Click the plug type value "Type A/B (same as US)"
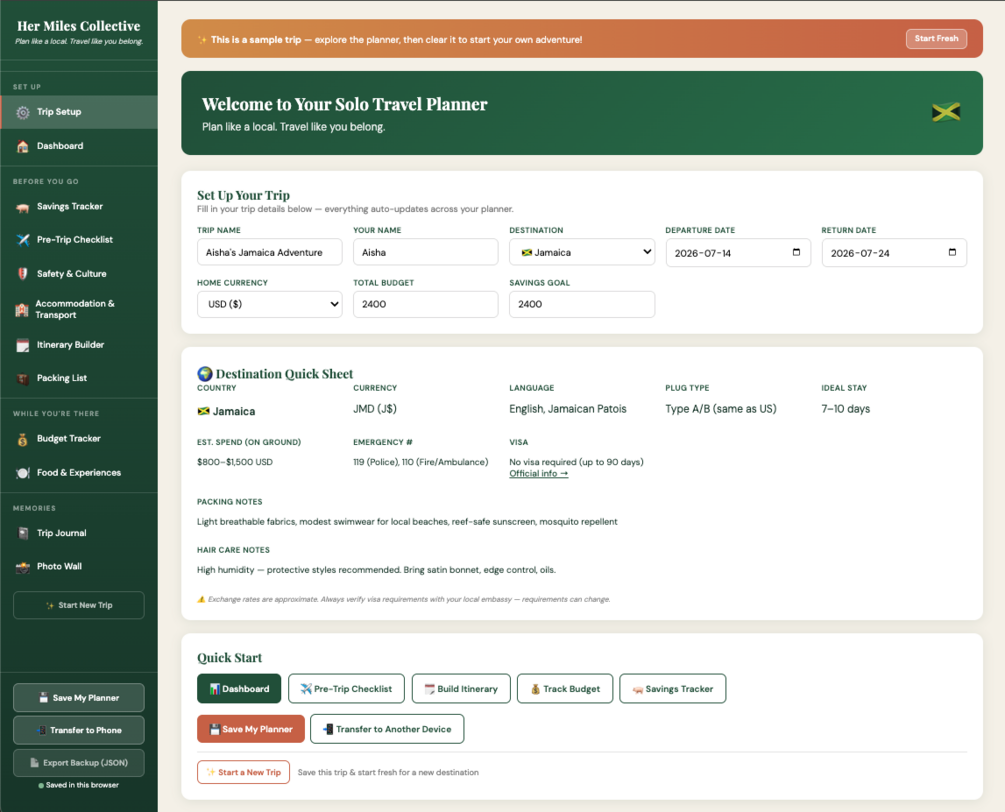Viewport: 1005px width, 812px height. (720, 409)
